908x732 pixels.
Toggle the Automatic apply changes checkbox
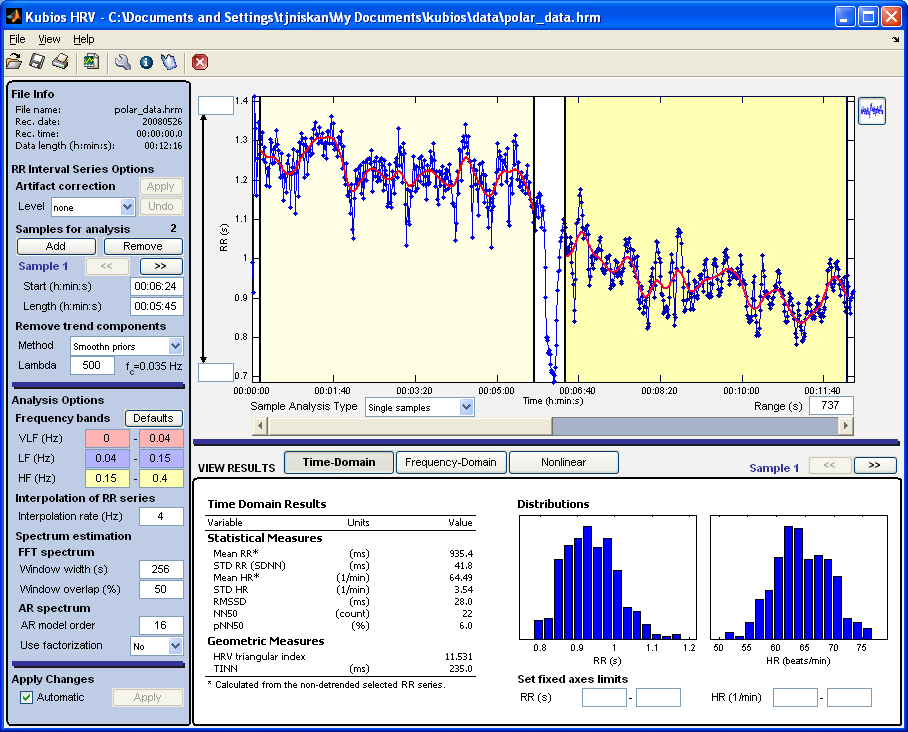(x=27, y=697)
